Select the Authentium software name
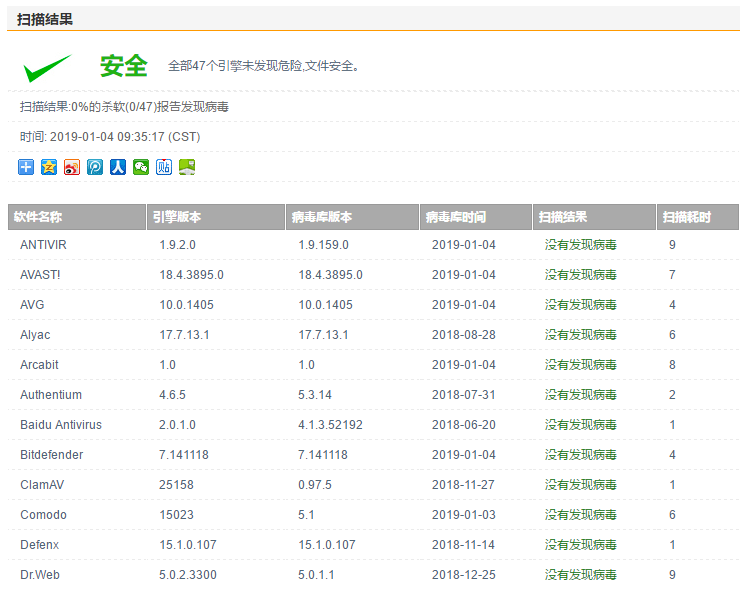Image resolution: width=745 pixels, height=589 pixels. [x=51, y=395]
